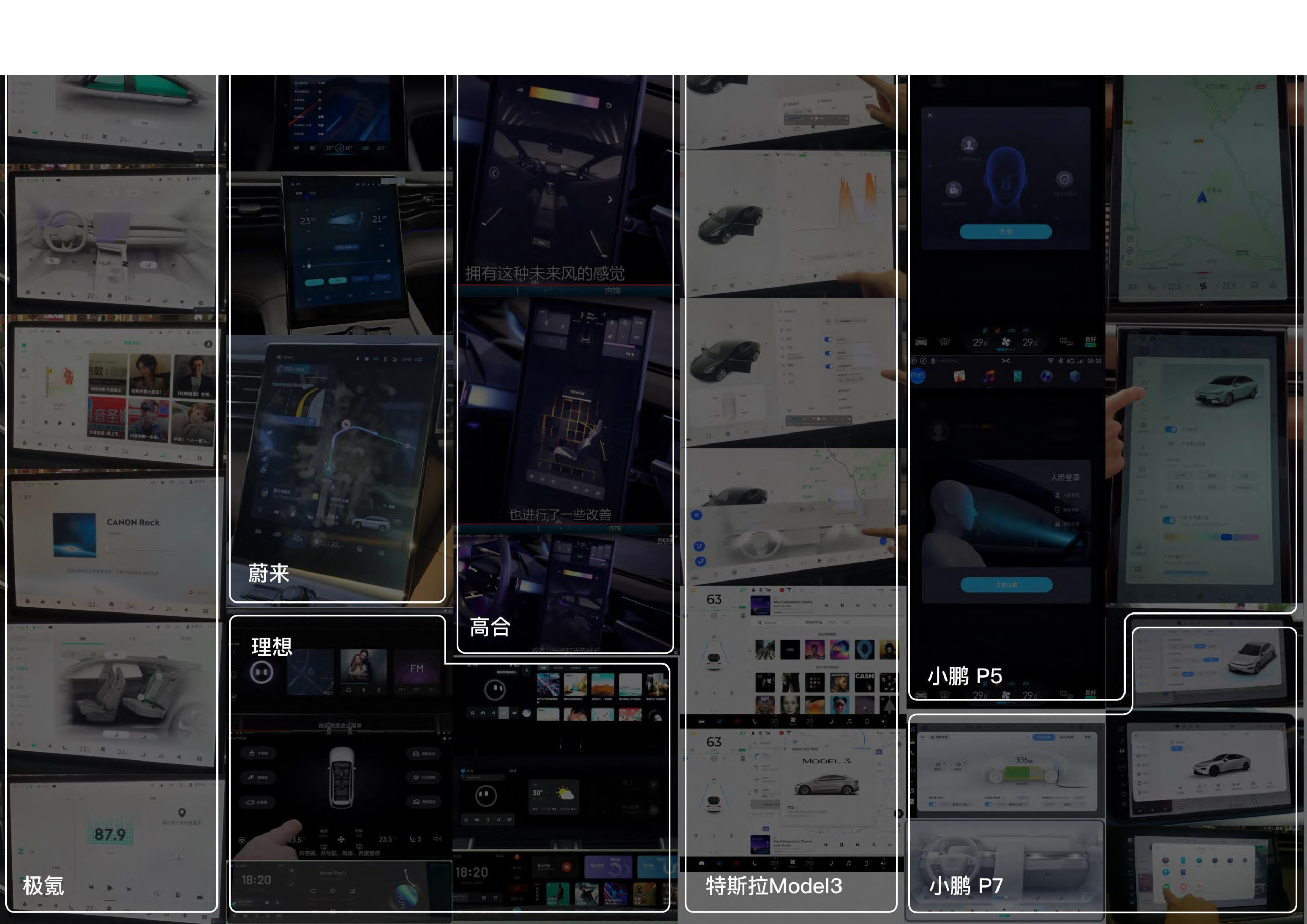The image size is (1307, 924).
Task: Select the first green-underlined tab above Zeekr seats
Action: (82, 639)
